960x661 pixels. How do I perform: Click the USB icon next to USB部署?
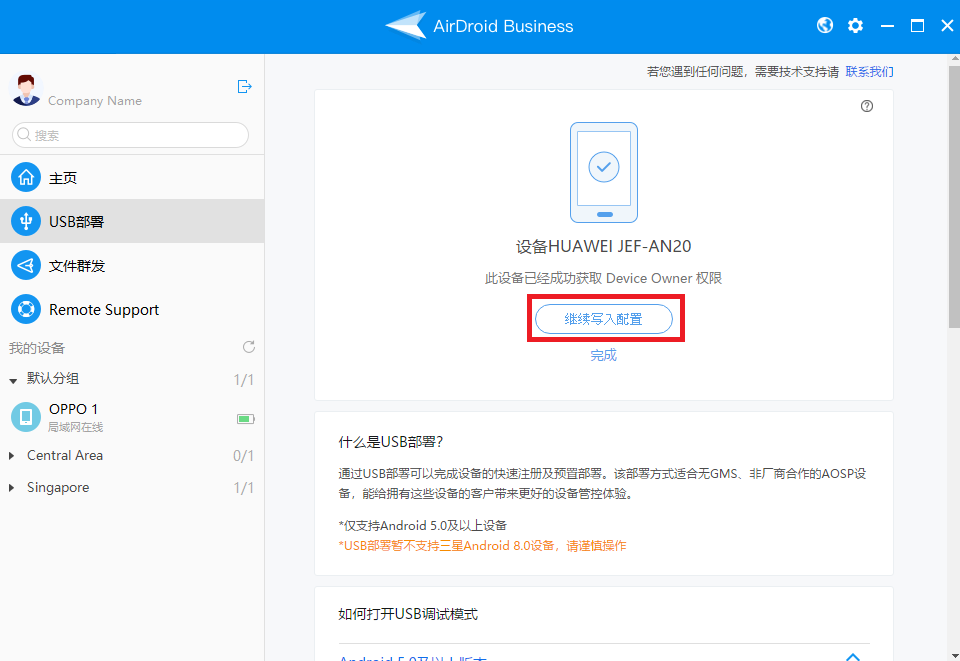click(26, 221)
